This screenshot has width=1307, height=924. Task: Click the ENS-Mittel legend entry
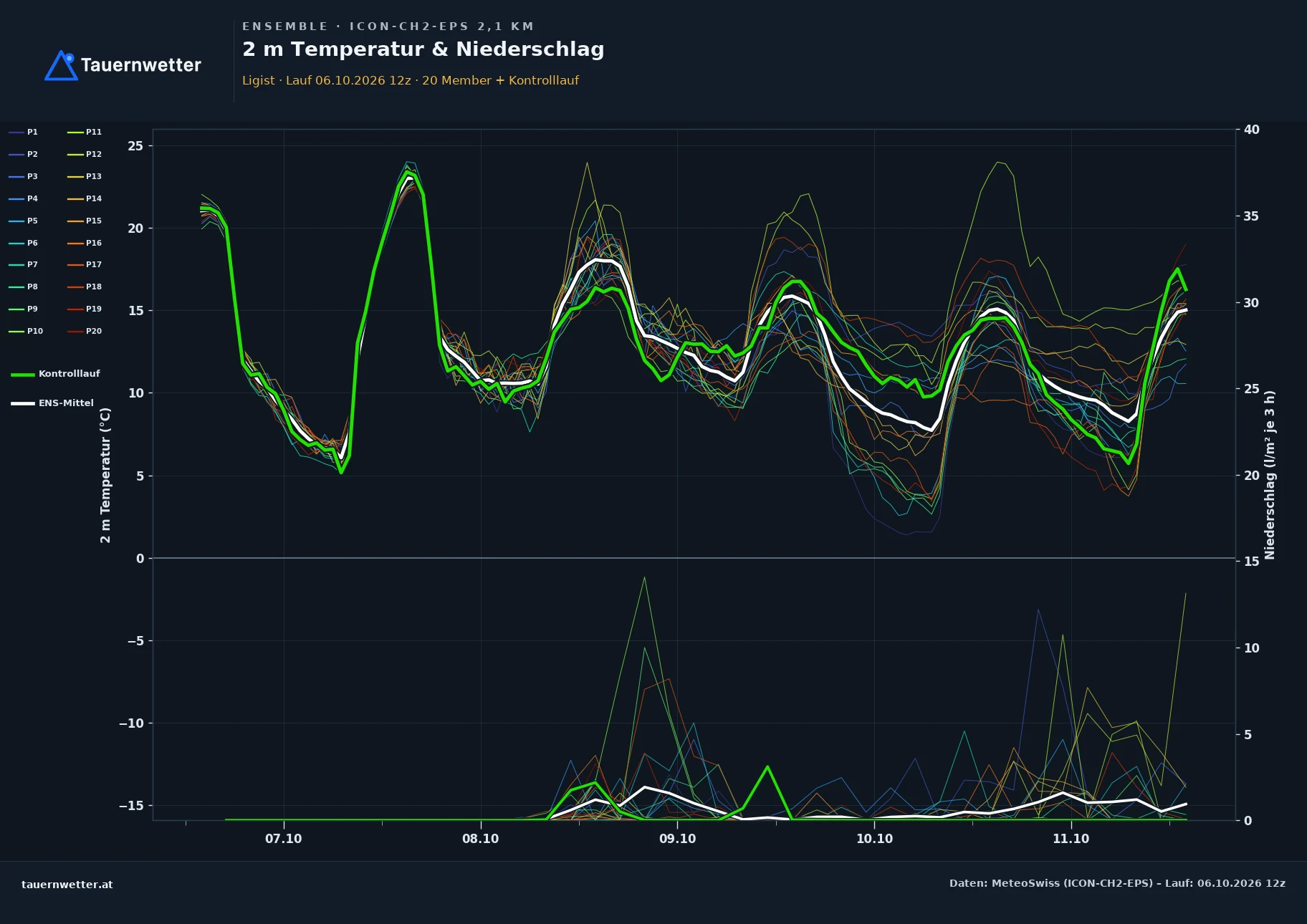click(52, 403)
